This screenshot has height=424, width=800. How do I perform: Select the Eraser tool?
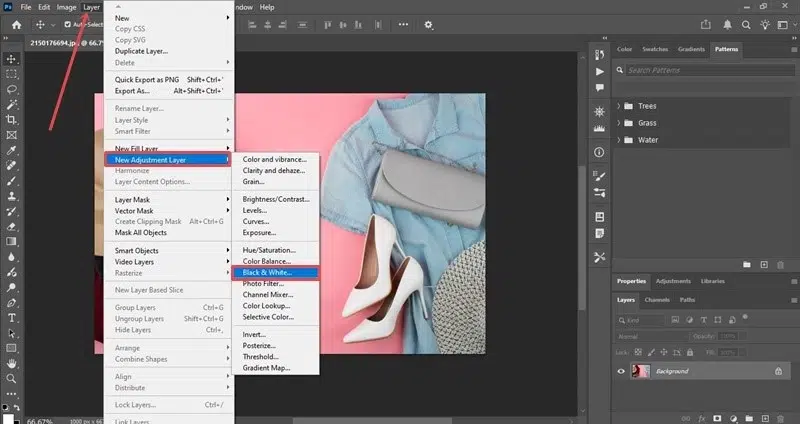[x=11, y=227]
